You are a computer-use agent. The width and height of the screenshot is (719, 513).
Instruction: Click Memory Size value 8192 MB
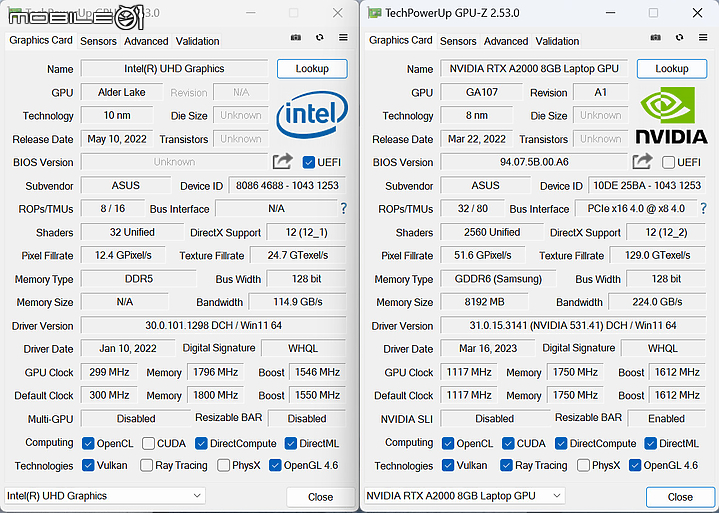pyautogui.click(x=484, y=302)
